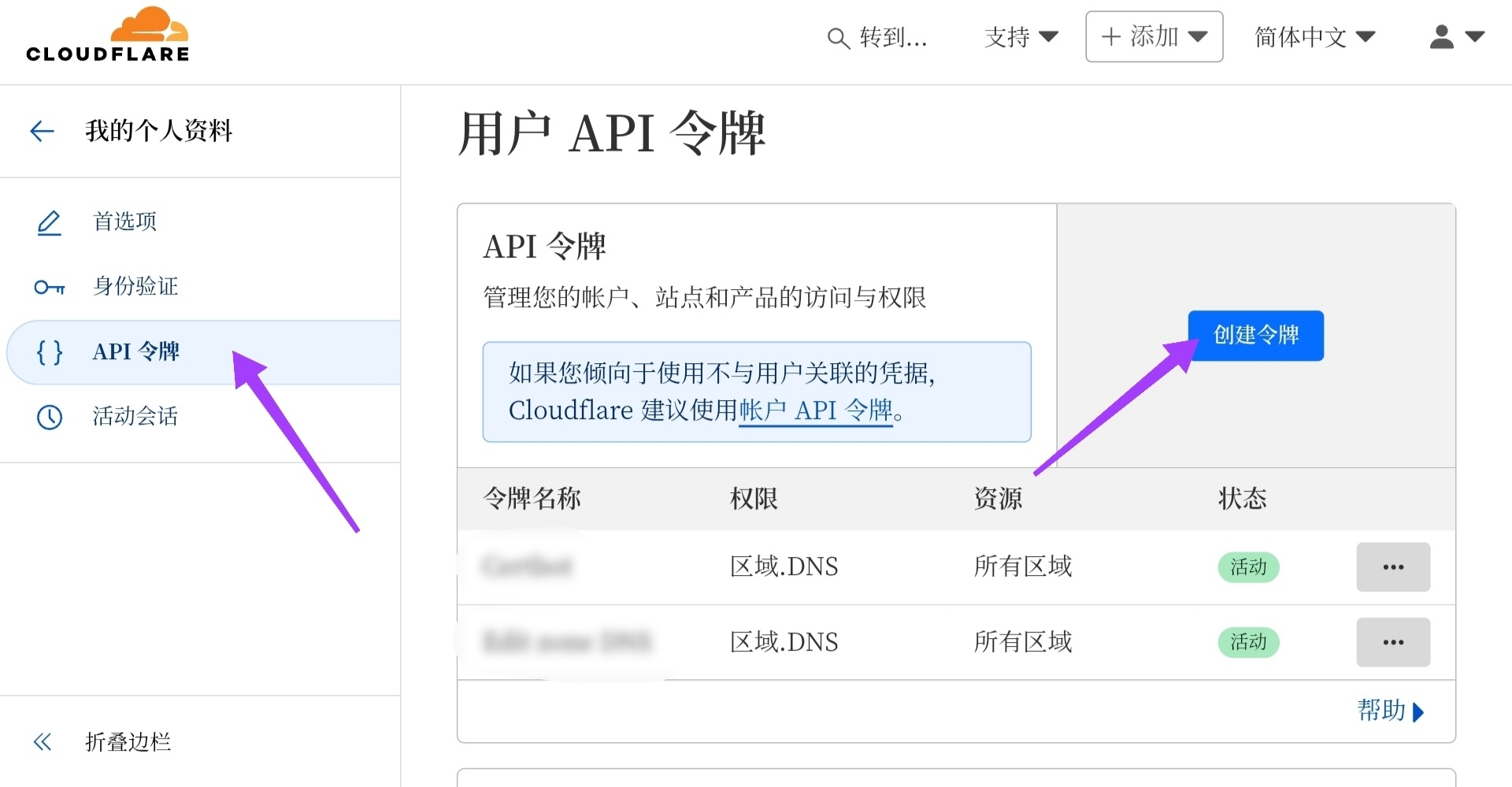Expand the 帮助 help section
The height and width of the screenshot is (787, 1512).
1390,711
